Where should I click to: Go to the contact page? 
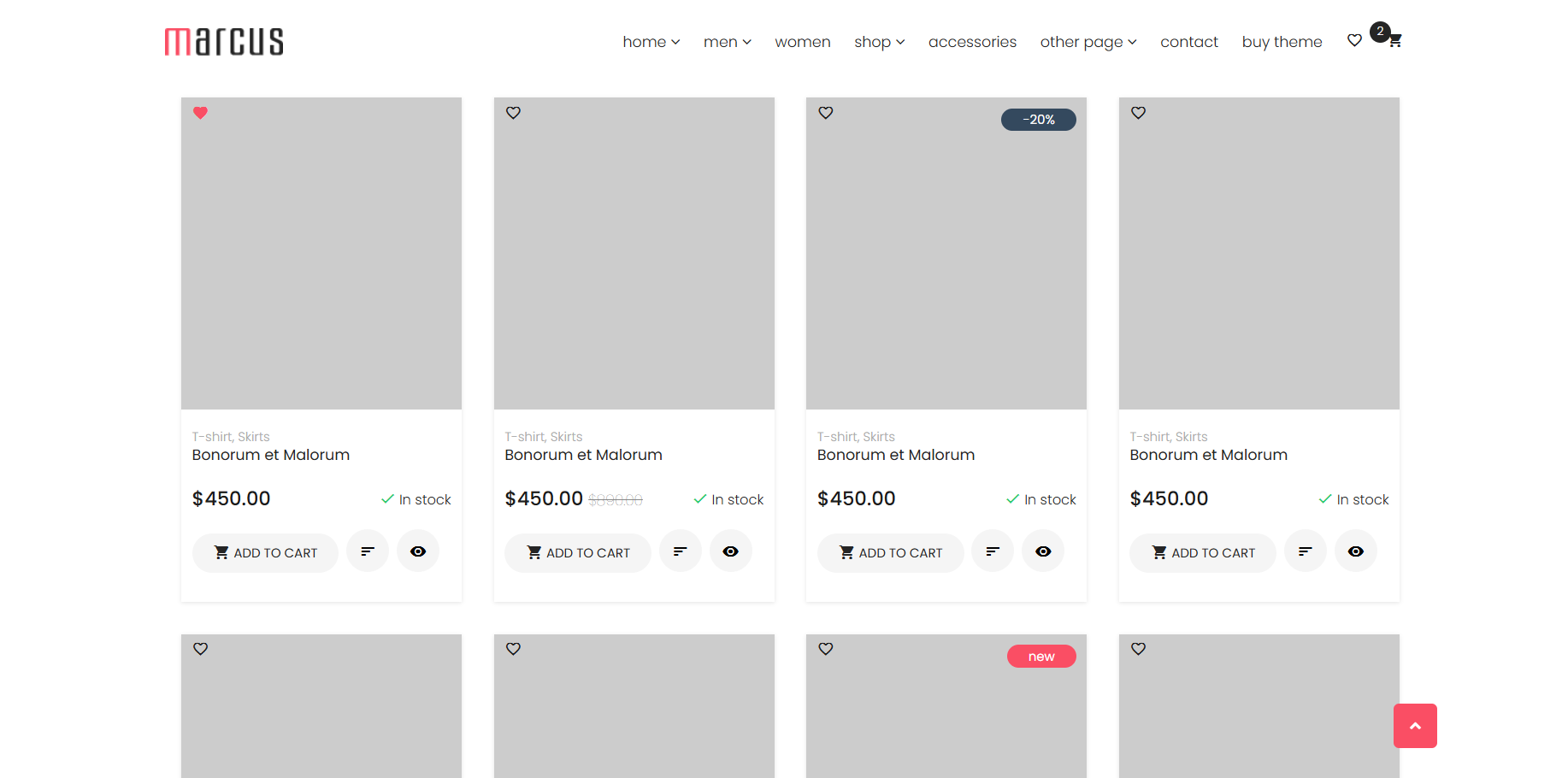coord(1189,41)
